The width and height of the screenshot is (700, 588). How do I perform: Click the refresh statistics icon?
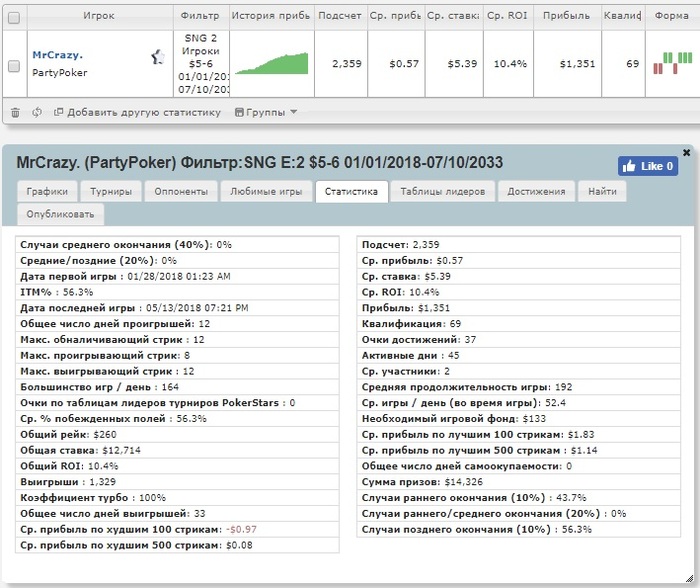[x=37, y=112]
